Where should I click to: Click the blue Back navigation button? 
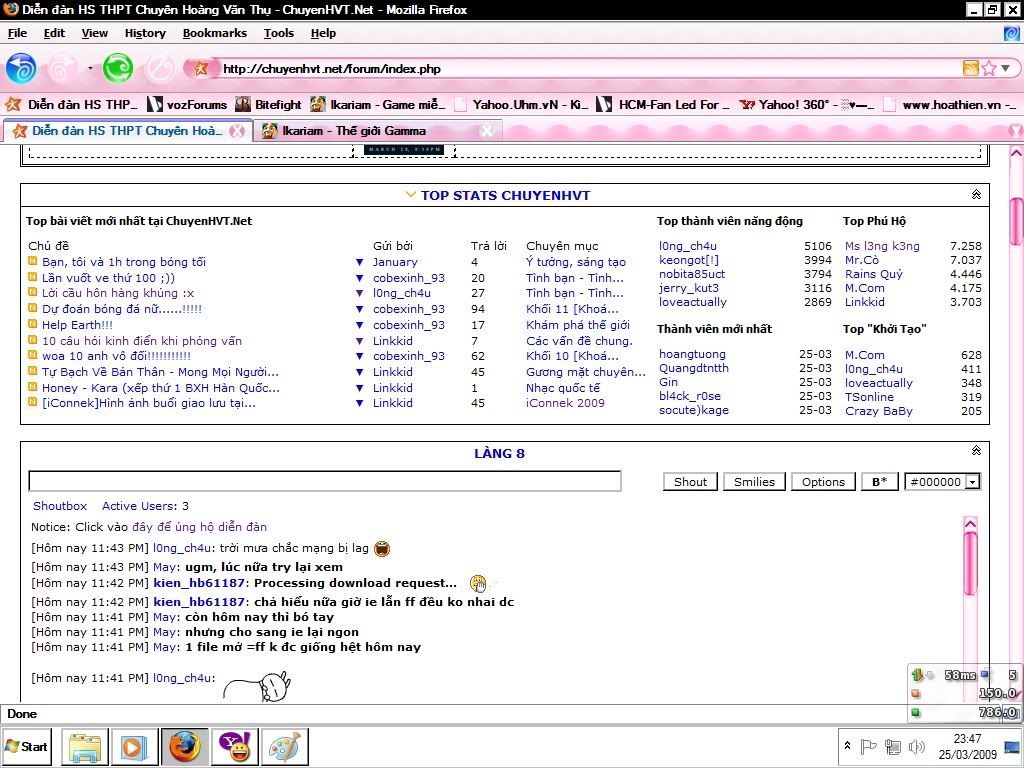pyautogui.click(x=21, y=68)
